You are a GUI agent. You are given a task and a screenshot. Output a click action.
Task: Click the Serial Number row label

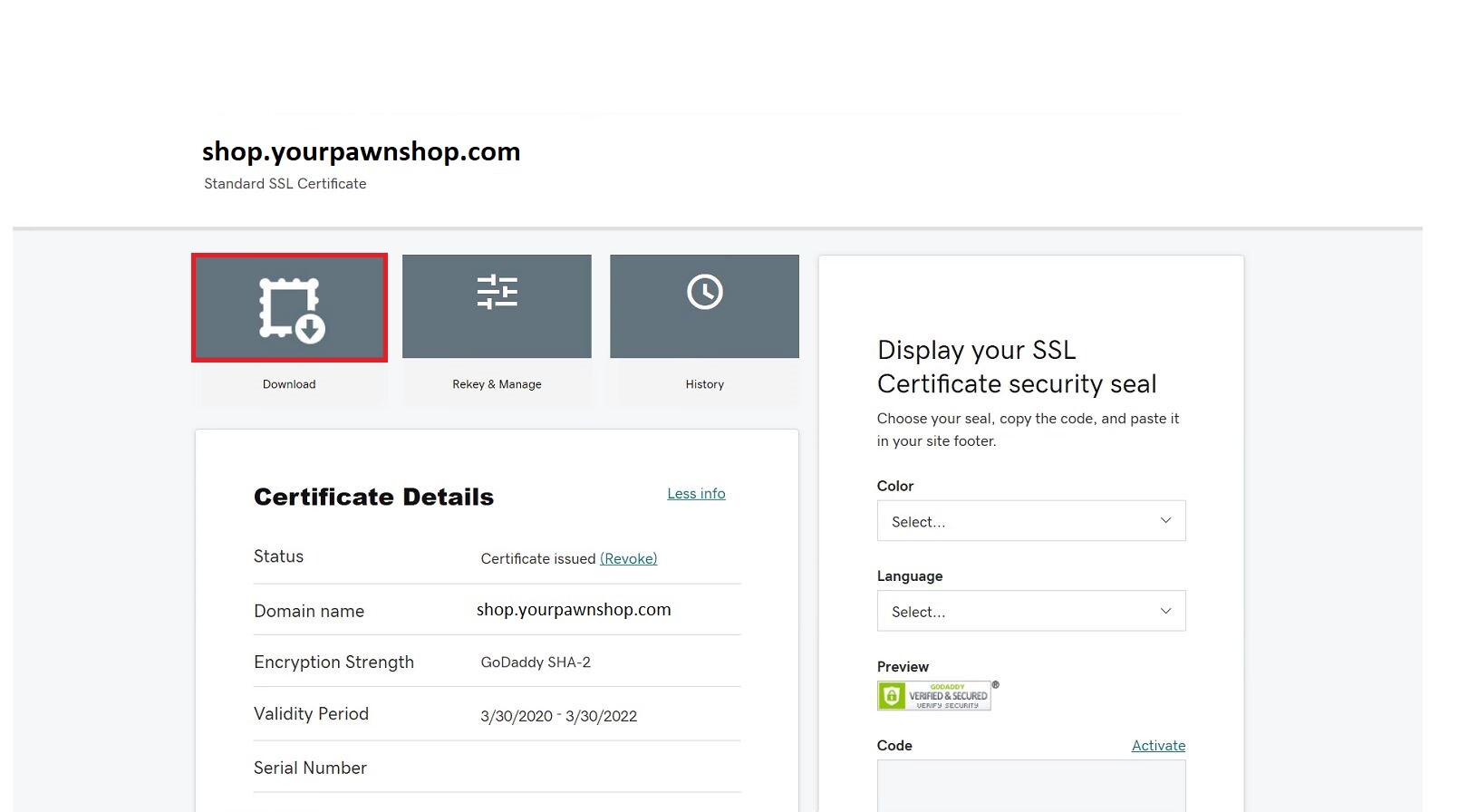[x=310, y=768]
